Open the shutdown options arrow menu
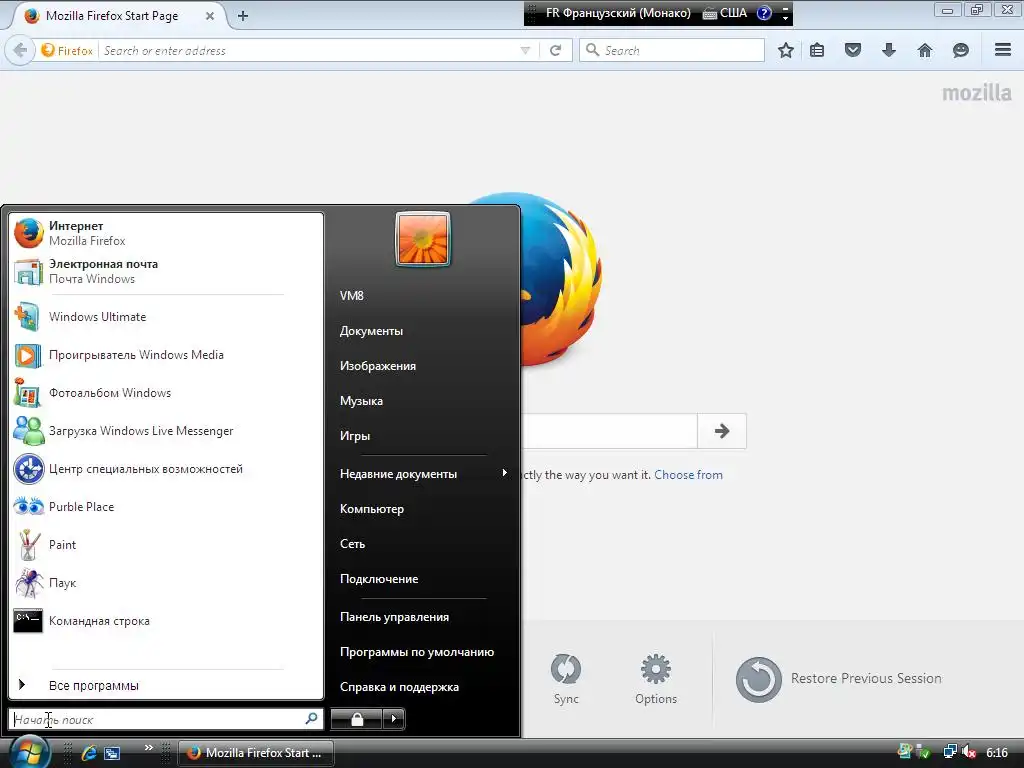 [393, 719]
